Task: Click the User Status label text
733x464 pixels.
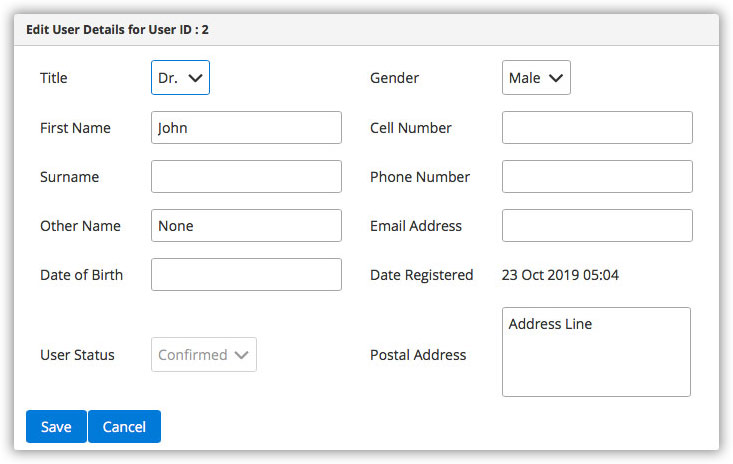Action: [x=77, y=355]
